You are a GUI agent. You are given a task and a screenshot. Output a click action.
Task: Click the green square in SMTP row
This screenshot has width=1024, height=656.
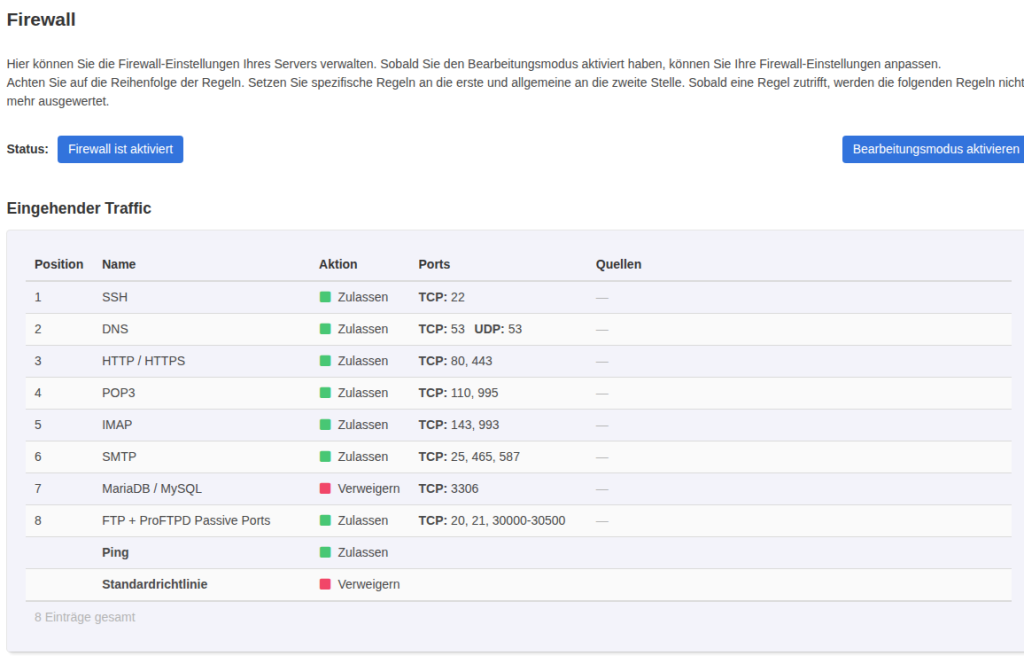tap(325, 456)
